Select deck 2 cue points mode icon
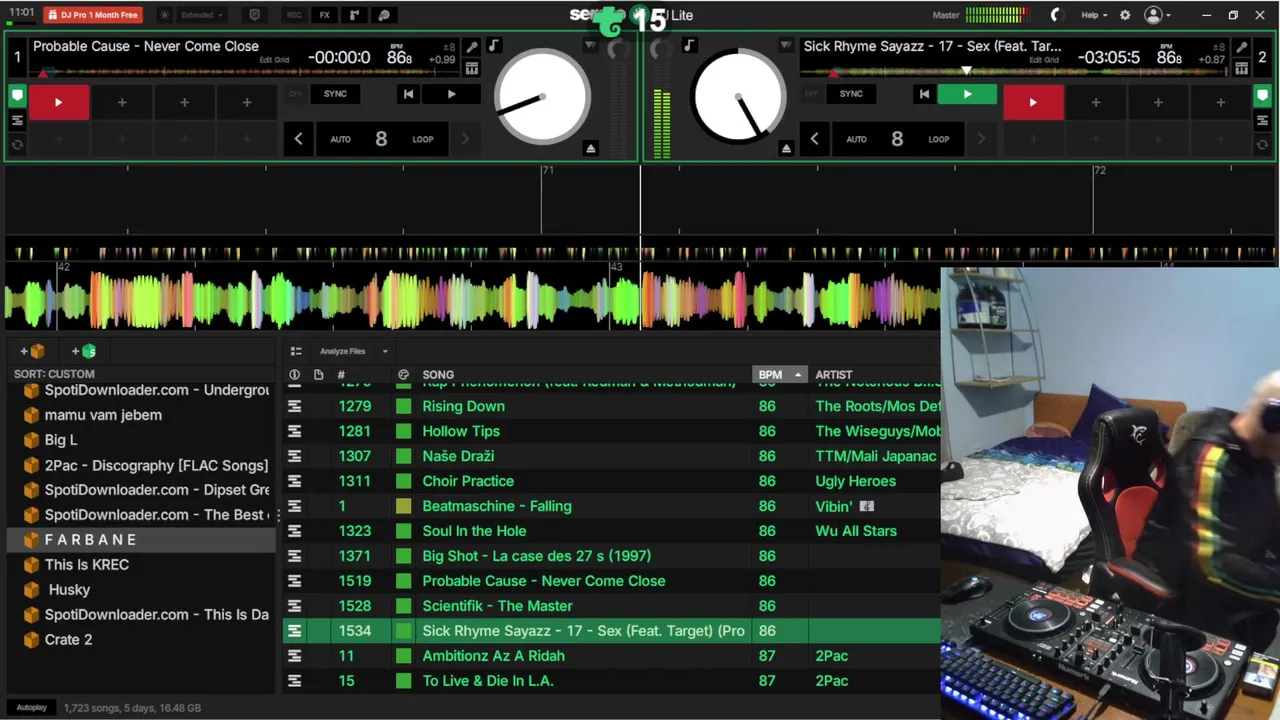Image resolution: width=1280 pixels, height=720 pixels. 1262,97
